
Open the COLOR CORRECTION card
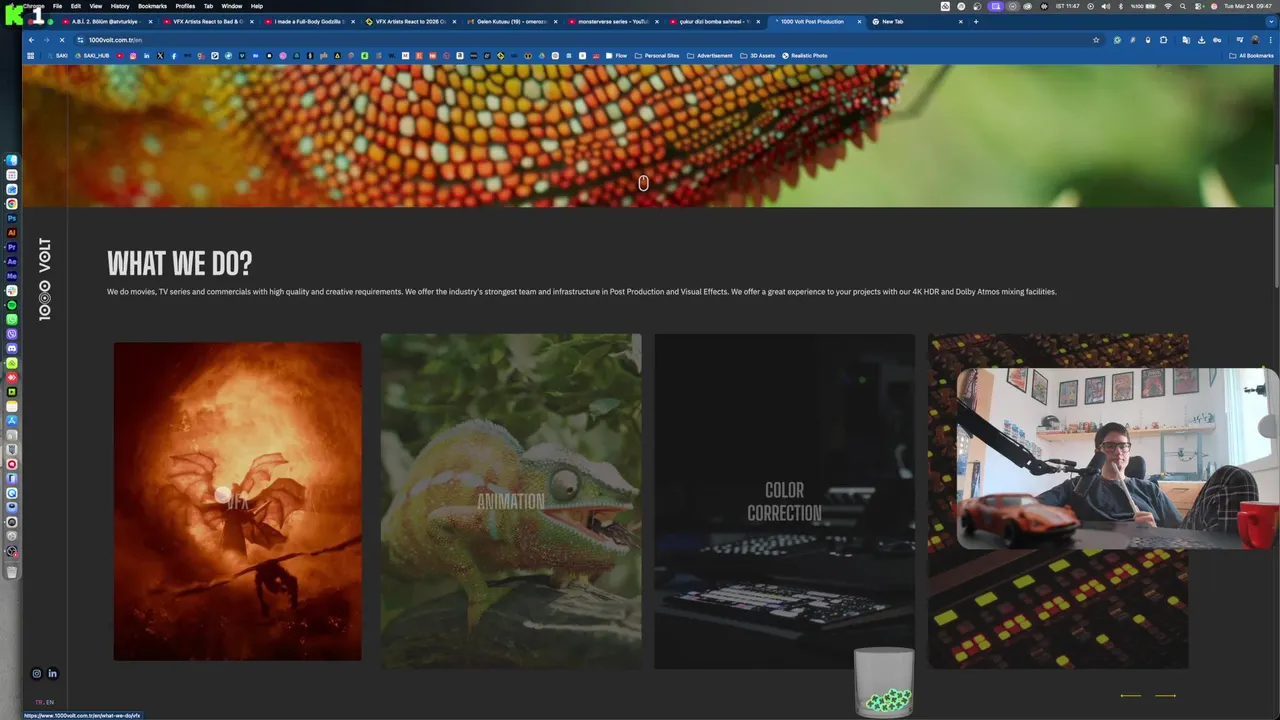click(x=784, y=501)
